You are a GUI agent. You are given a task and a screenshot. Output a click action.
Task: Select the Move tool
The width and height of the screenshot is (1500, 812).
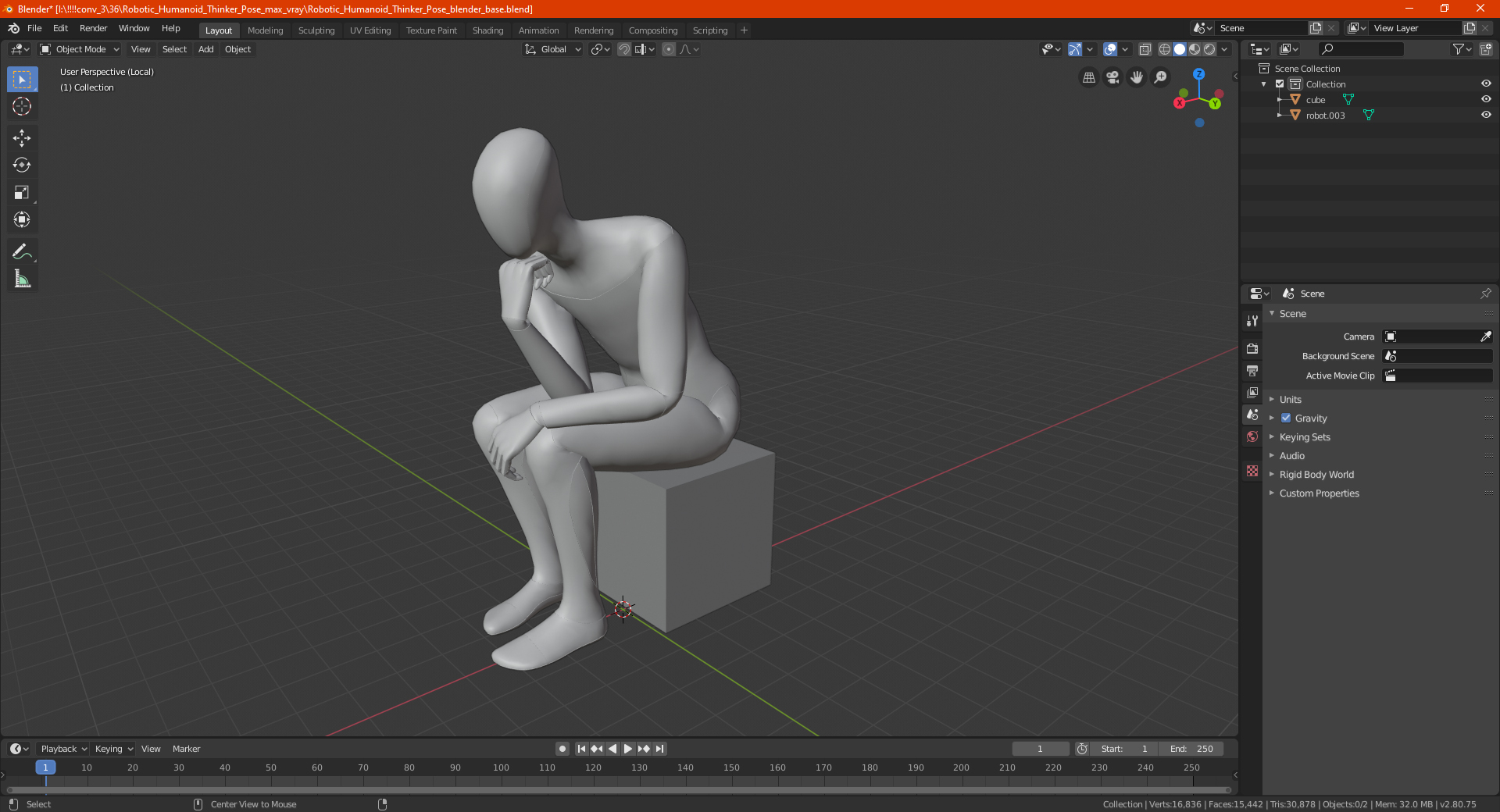click(x=22, y=138)
